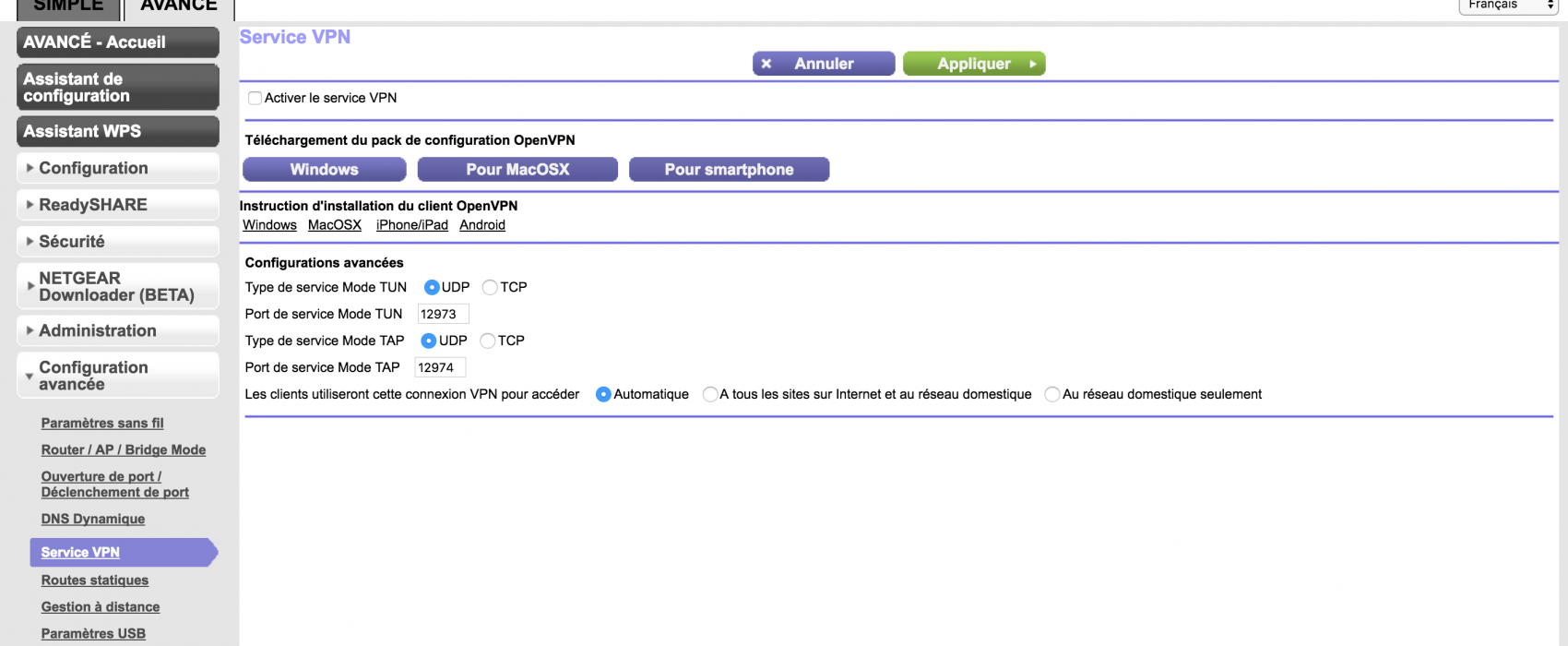Expand the ReadySHARE menu section
Image resolution: width=1568 pixels, height=646 pixels.
coord(118,205)
